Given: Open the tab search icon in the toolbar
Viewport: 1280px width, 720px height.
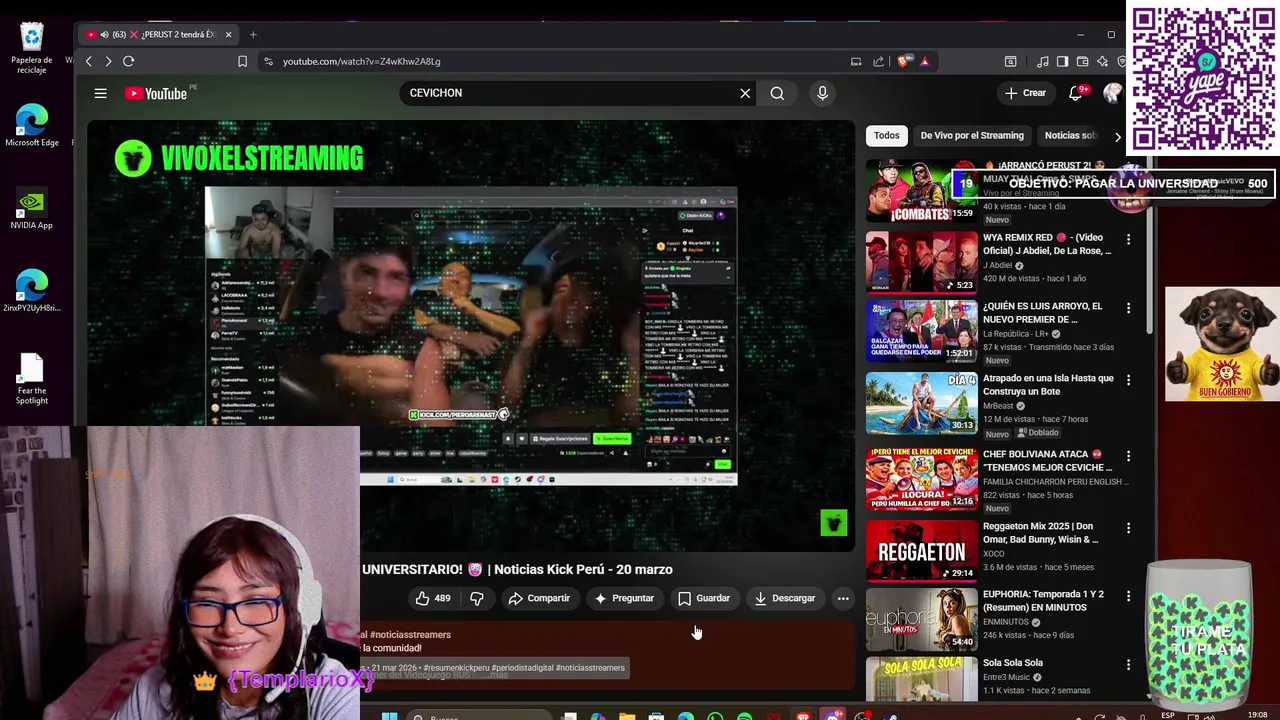Looking at the screenshot, I should 1010,61.
